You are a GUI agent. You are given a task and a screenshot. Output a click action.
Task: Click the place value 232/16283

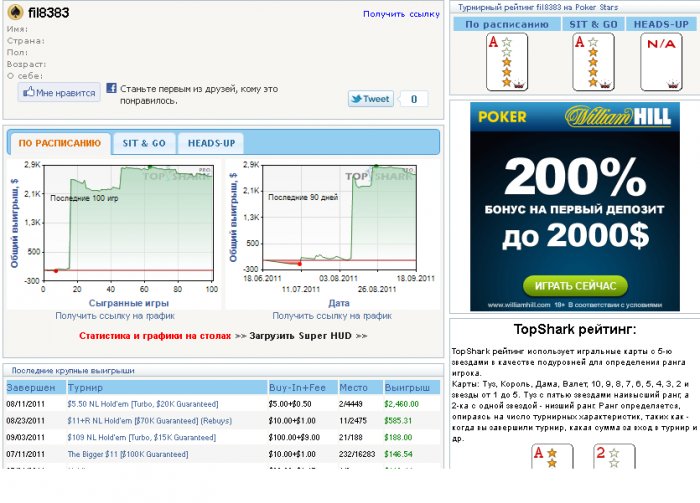pyautogui.click(x=357, y=454)
